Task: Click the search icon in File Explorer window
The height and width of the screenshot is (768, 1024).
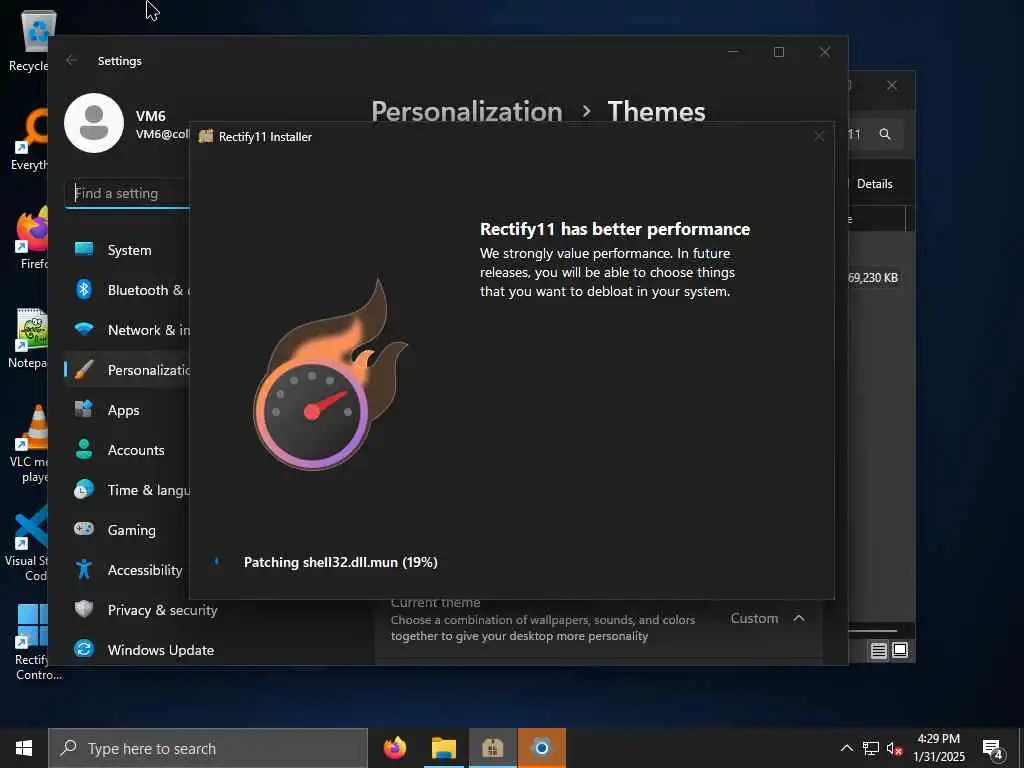Action: point(885,134)
